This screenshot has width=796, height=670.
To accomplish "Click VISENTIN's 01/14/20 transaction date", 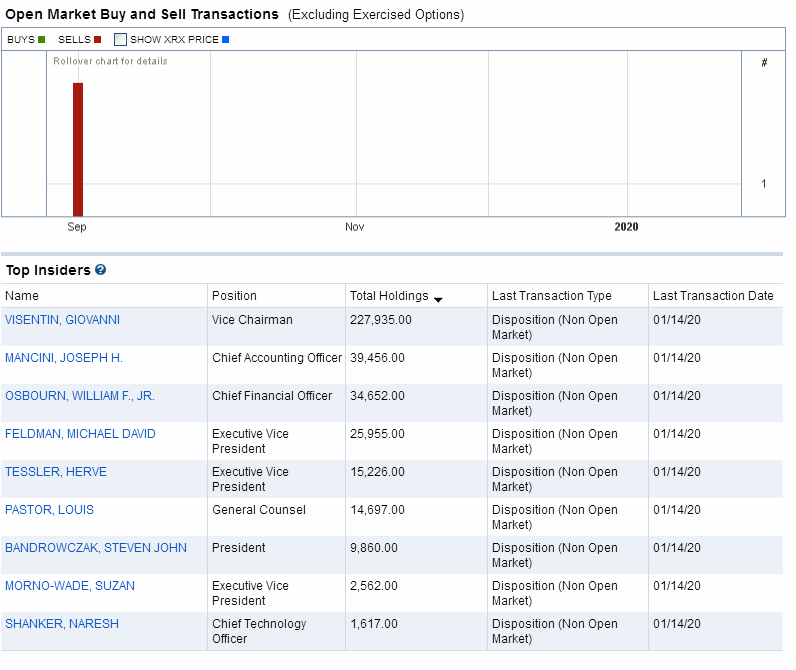I will coord(677,320).
